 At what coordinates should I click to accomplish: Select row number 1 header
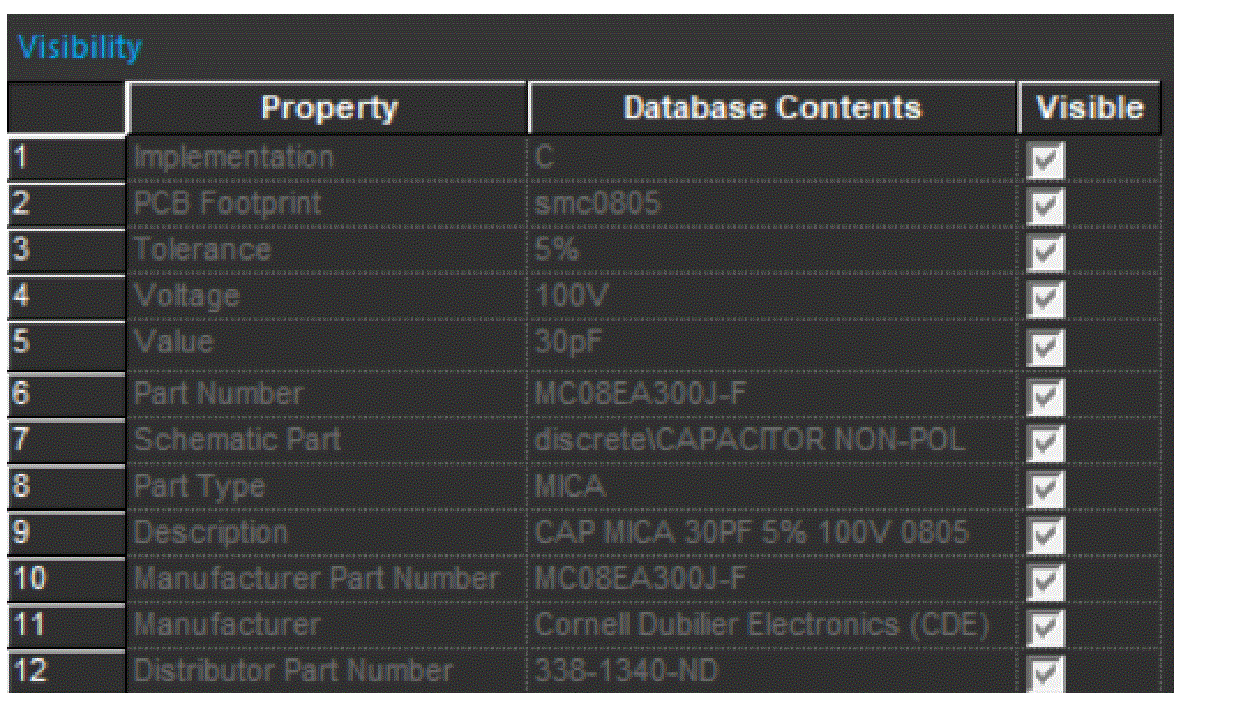[x=66, y=159]
